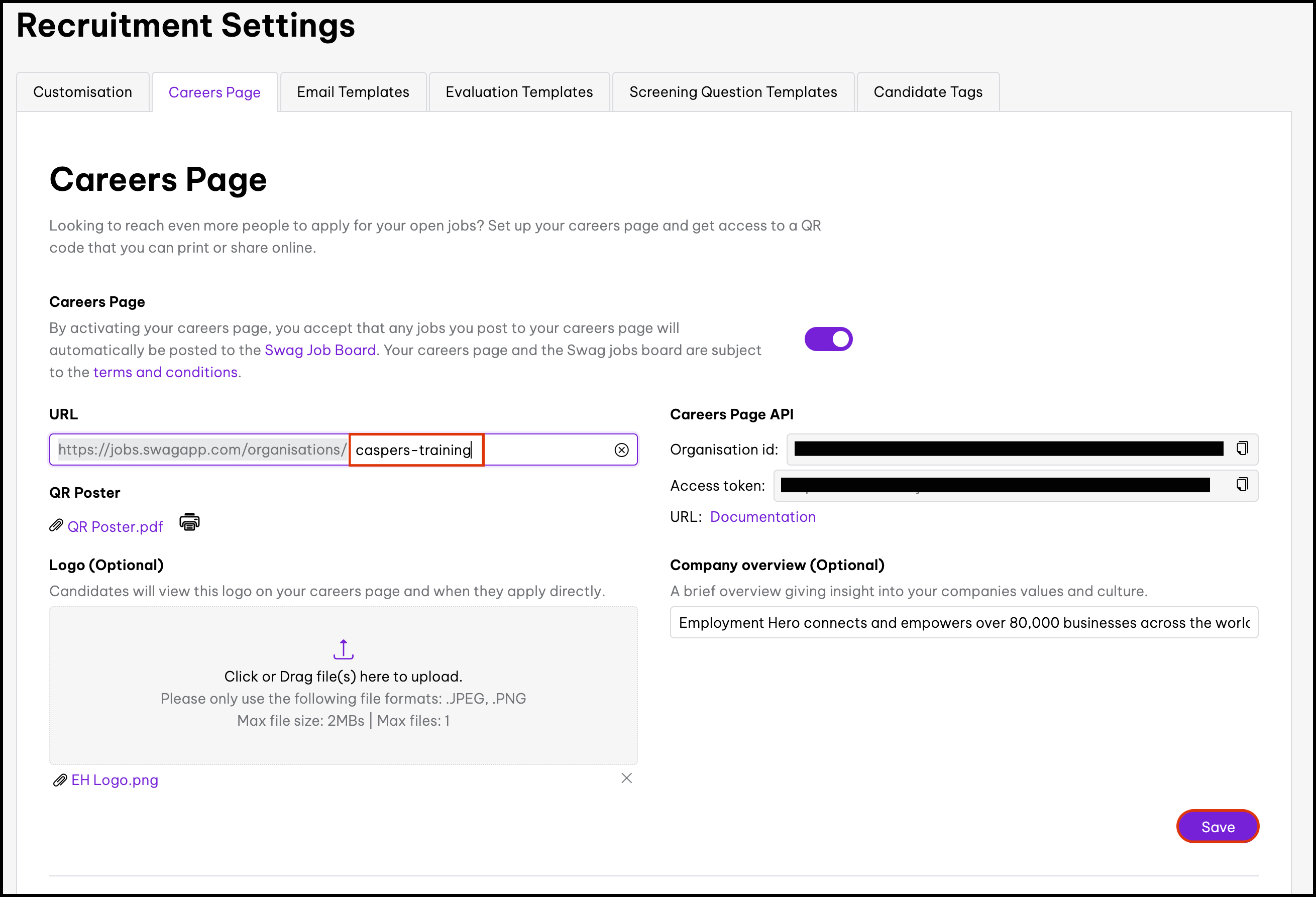Toggle the Careers Page activation switch

tap(828, 339)
